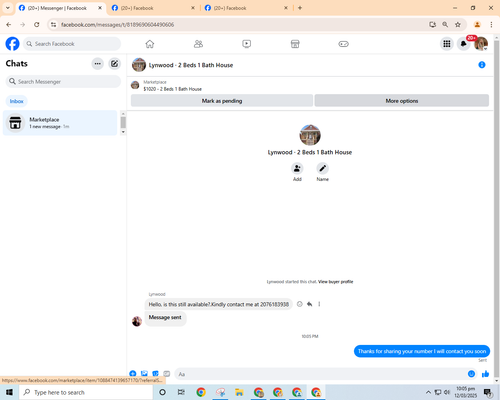Open the notifications bell icon

[x=463, y=44]
